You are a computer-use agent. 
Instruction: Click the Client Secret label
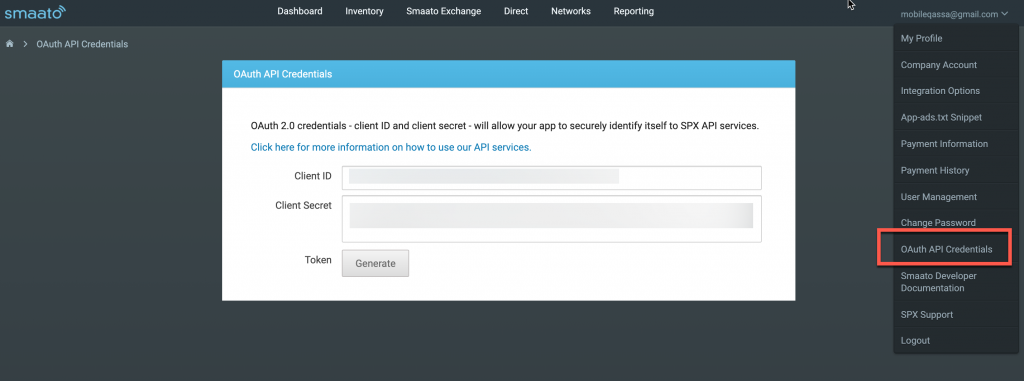point(304,205)
